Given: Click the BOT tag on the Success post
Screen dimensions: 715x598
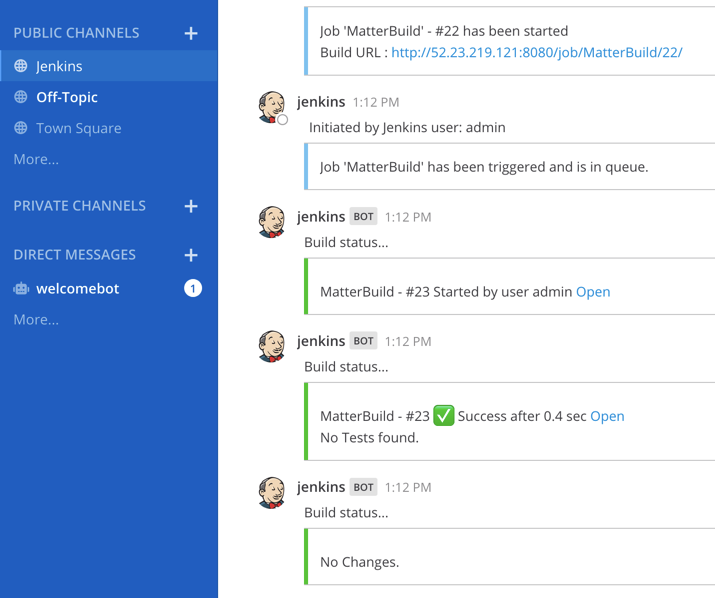Looking at the screenshot, I should click(x=363, y=341).
